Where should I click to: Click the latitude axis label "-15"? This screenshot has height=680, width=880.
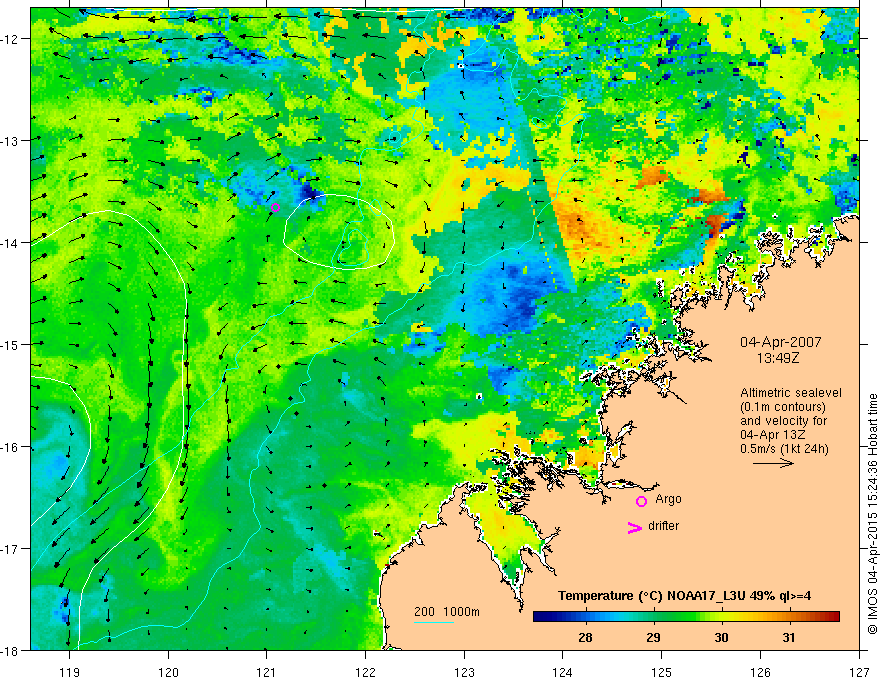[x=11, y=344]
